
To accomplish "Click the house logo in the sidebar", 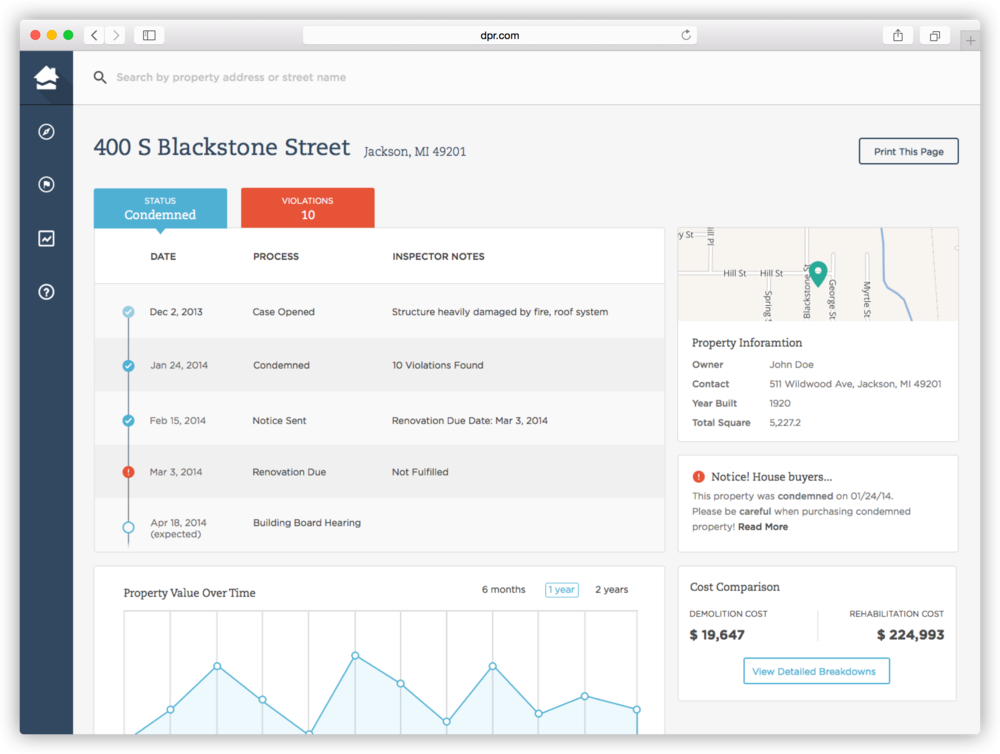I will pos(46,77).
